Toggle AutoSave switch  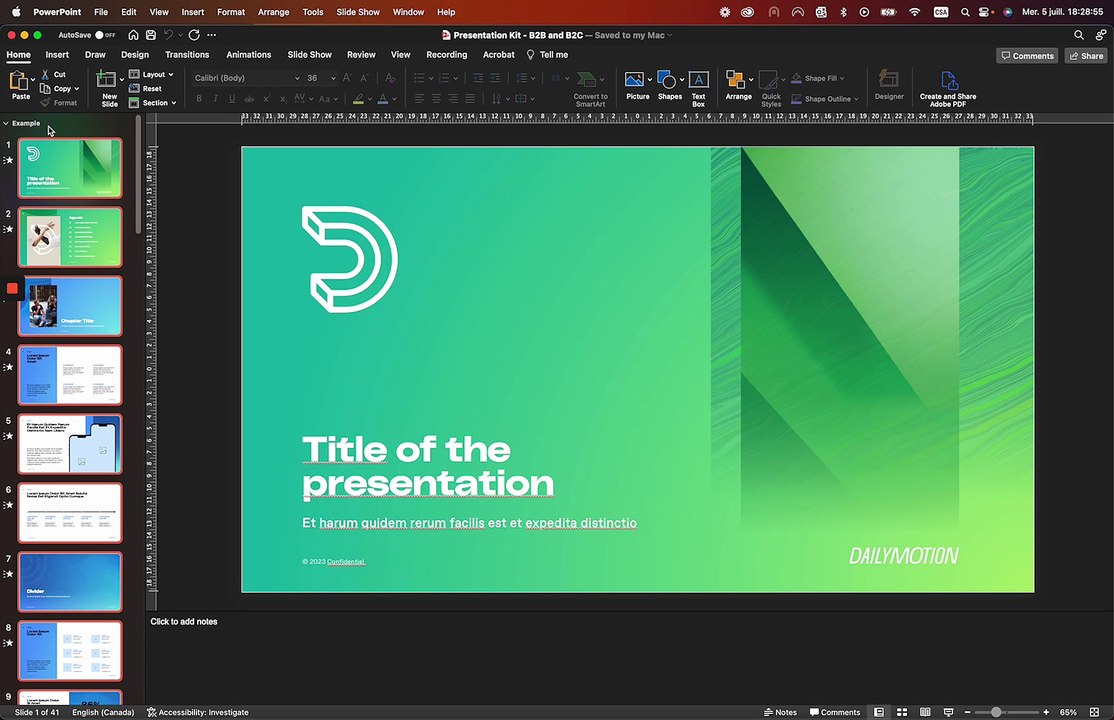[105, 35]
